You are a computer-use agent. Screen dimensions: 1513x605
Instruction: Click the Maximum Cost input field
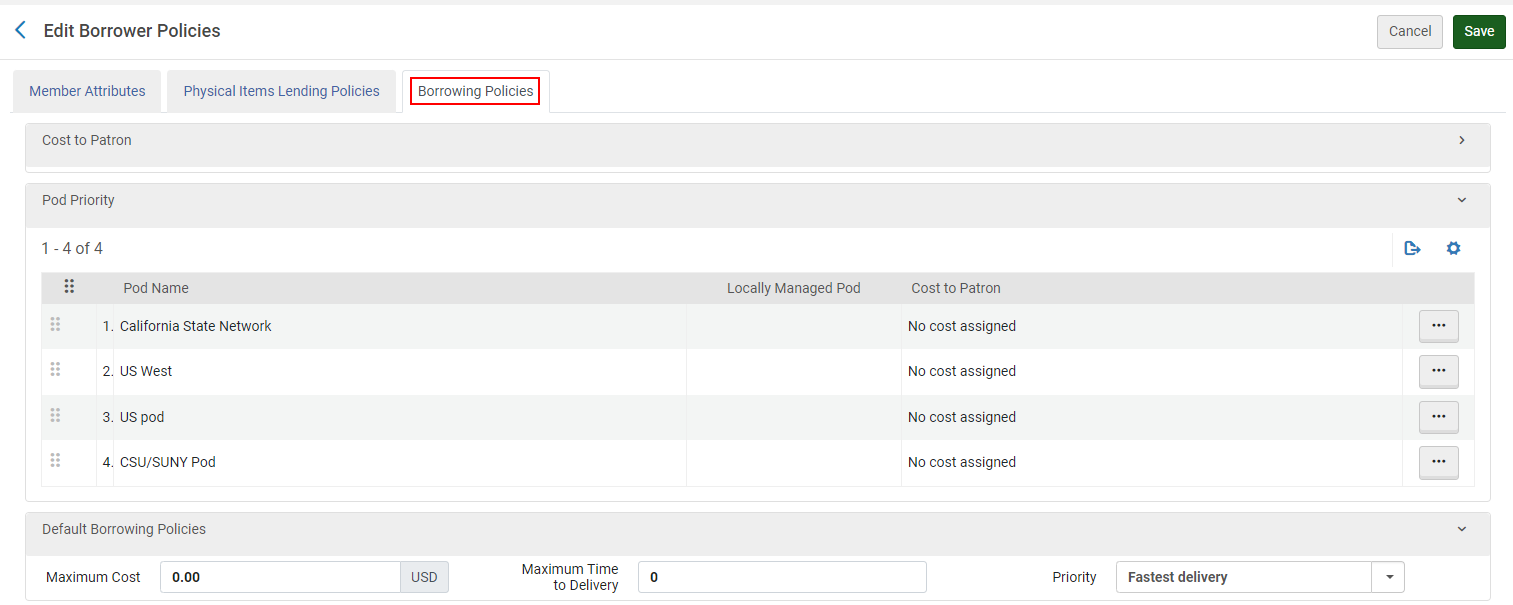pos(280,577)
